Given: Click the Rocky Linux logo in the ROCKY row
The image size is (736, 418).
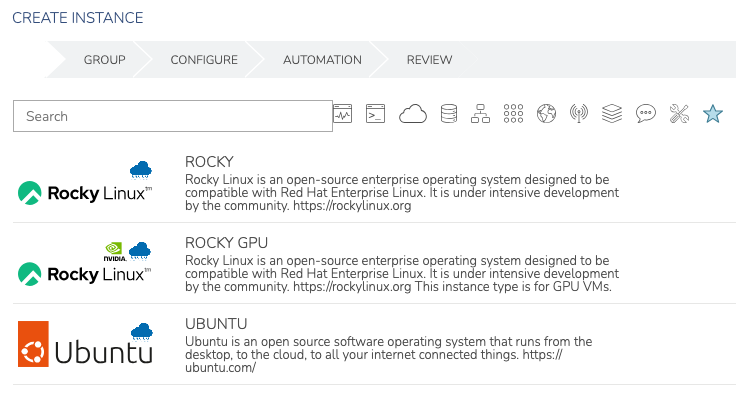Looking at the screenshot, I should click(x=85, y=193).
